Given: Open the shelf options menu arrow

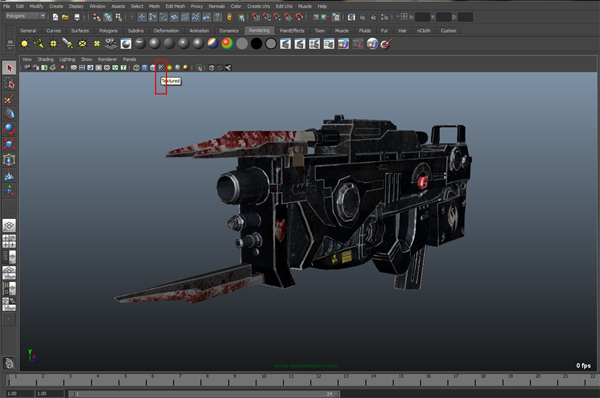Looking at the screenshot, I should [x=10, y=48].
